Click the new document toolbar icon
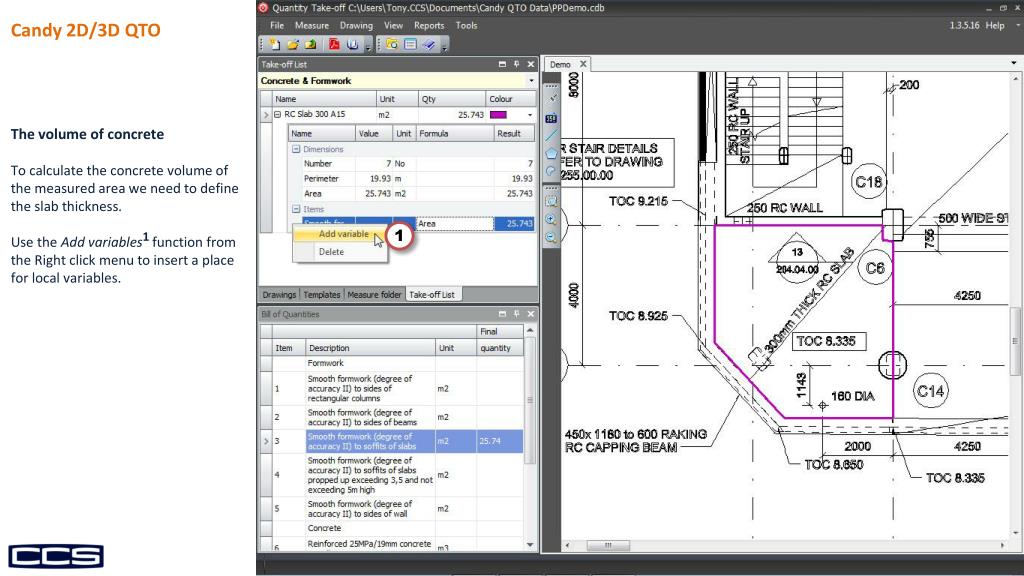This screenshot has width=1024, height=576. click(275, 44)
